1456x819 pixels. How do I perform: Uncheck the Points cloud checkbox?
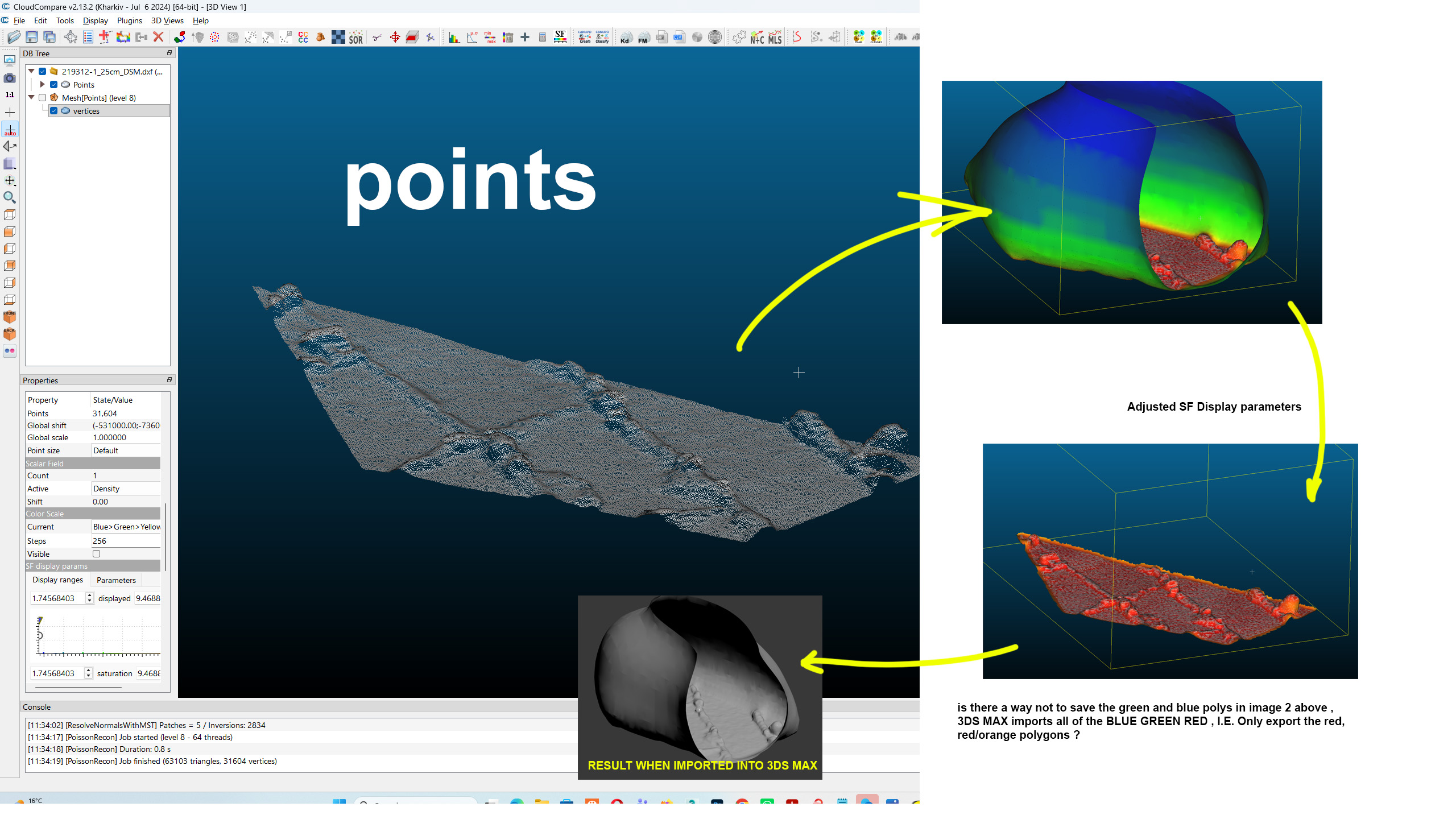54,85
